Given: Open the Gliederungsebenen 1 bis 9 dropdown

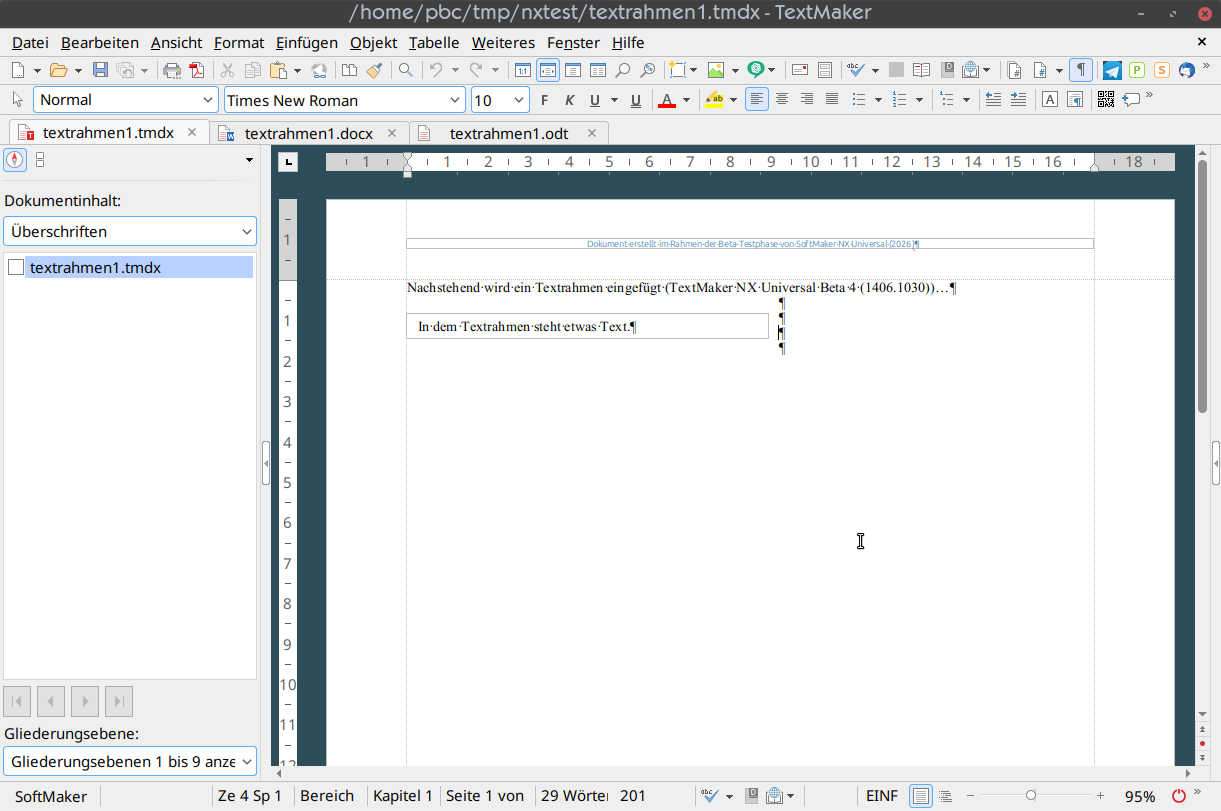Looking at the screenshot, I should point(130,761).
